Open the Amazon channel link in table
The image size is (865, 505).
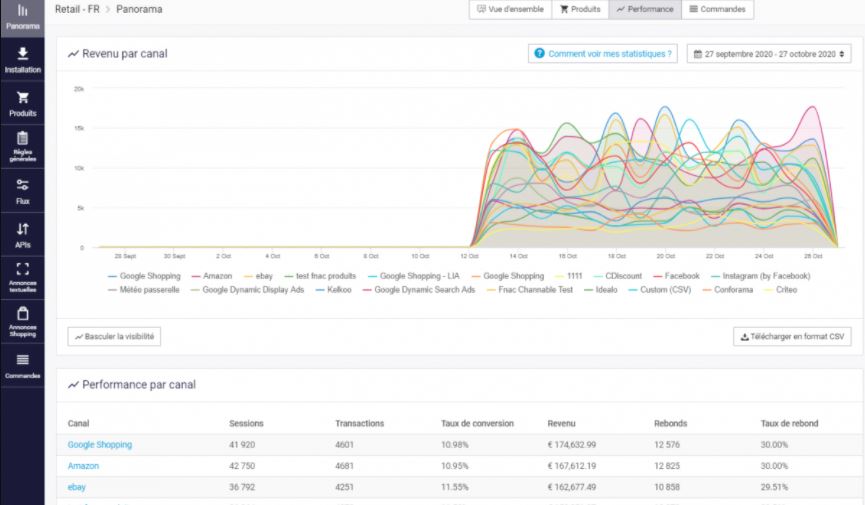coord(83,466)
